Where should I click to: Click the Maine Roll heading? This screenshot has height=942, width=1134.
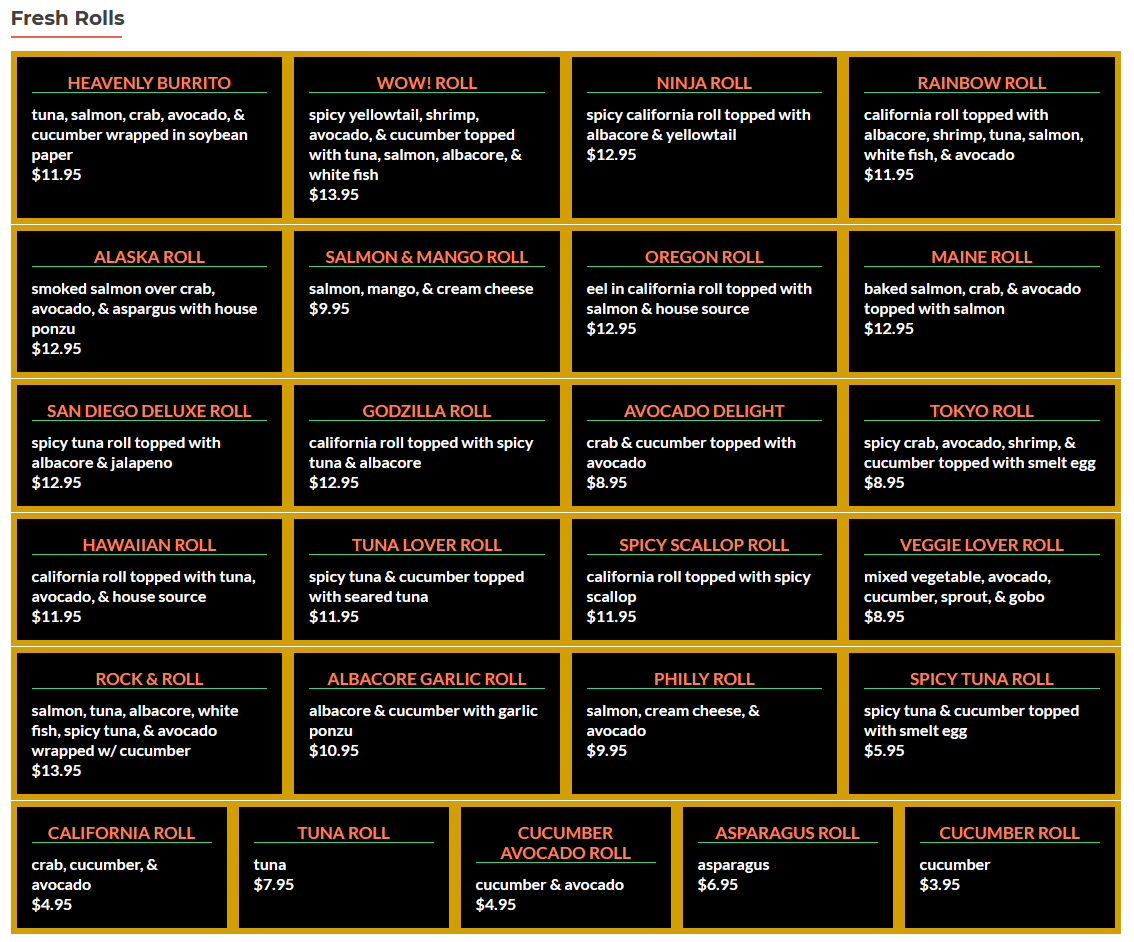coord(981,257)
